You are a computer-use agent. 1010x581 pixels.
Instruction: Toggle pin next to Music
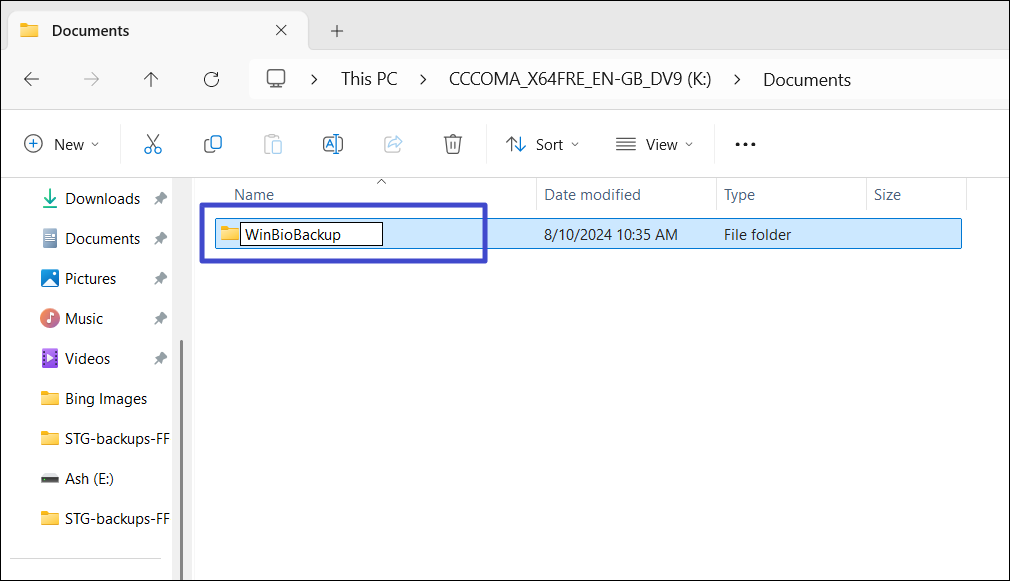(160, 319)
